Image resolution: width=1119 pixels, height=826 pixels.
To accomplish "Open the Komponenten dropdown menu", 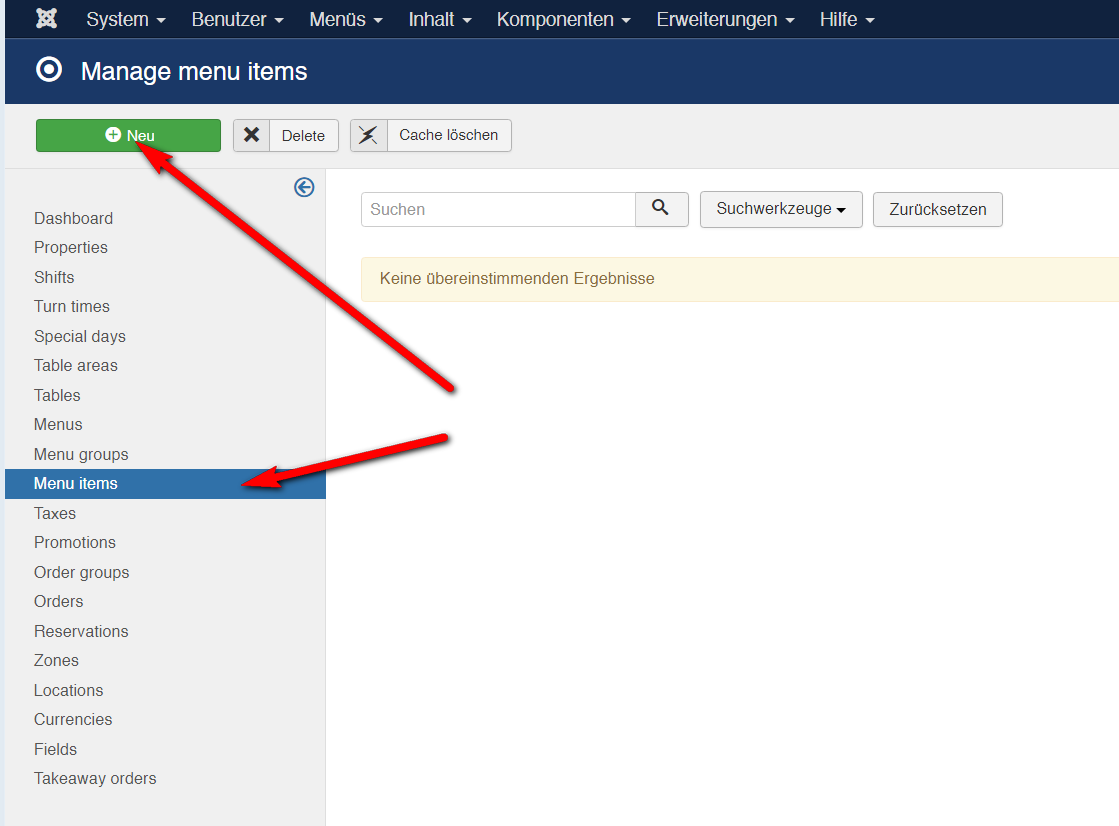I will tap(563, 19).
